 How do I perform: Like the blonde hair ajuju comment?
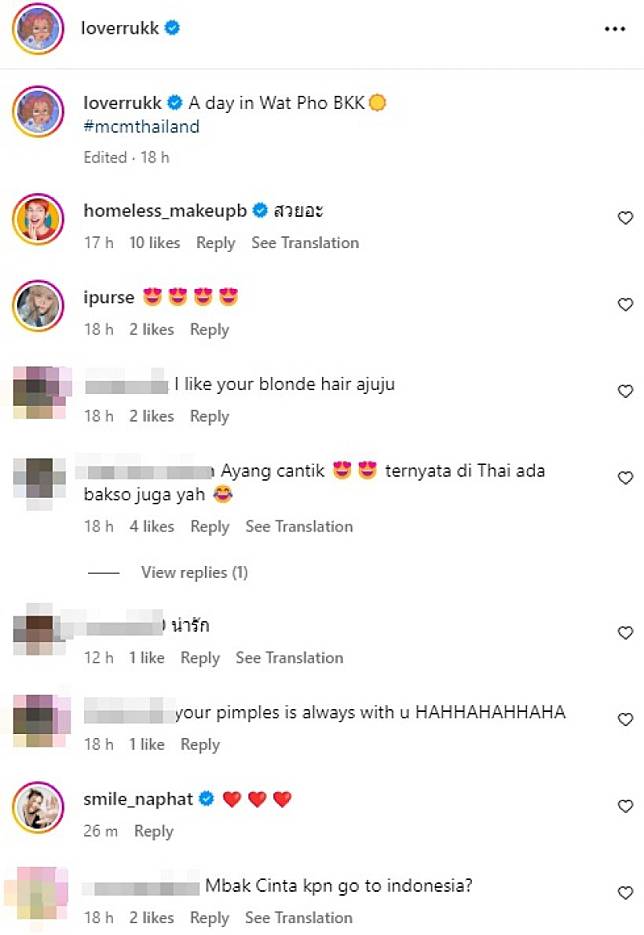click(625, 391)
